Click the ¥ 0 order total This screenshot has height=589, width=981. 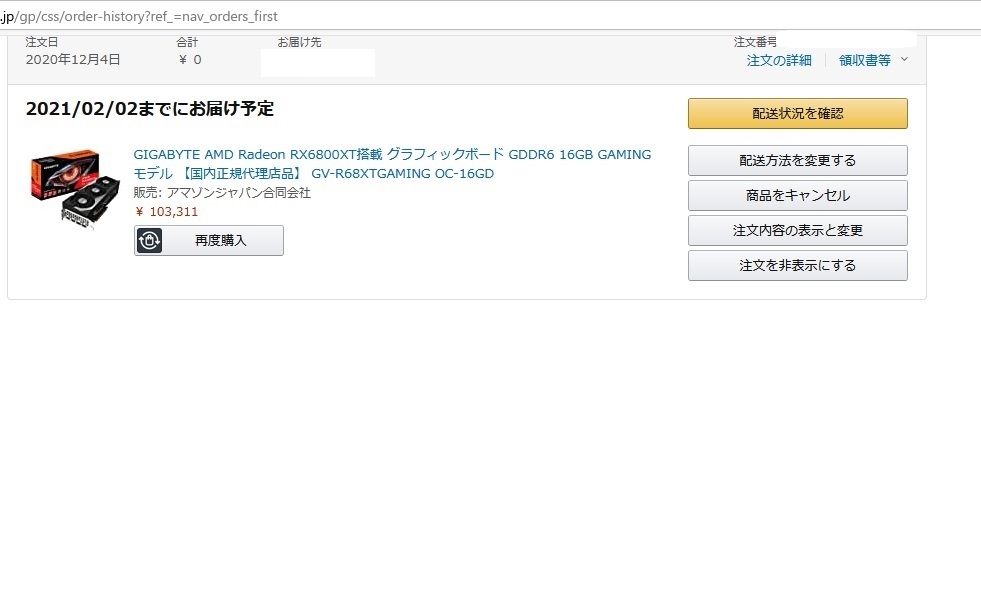click(189, 60)
